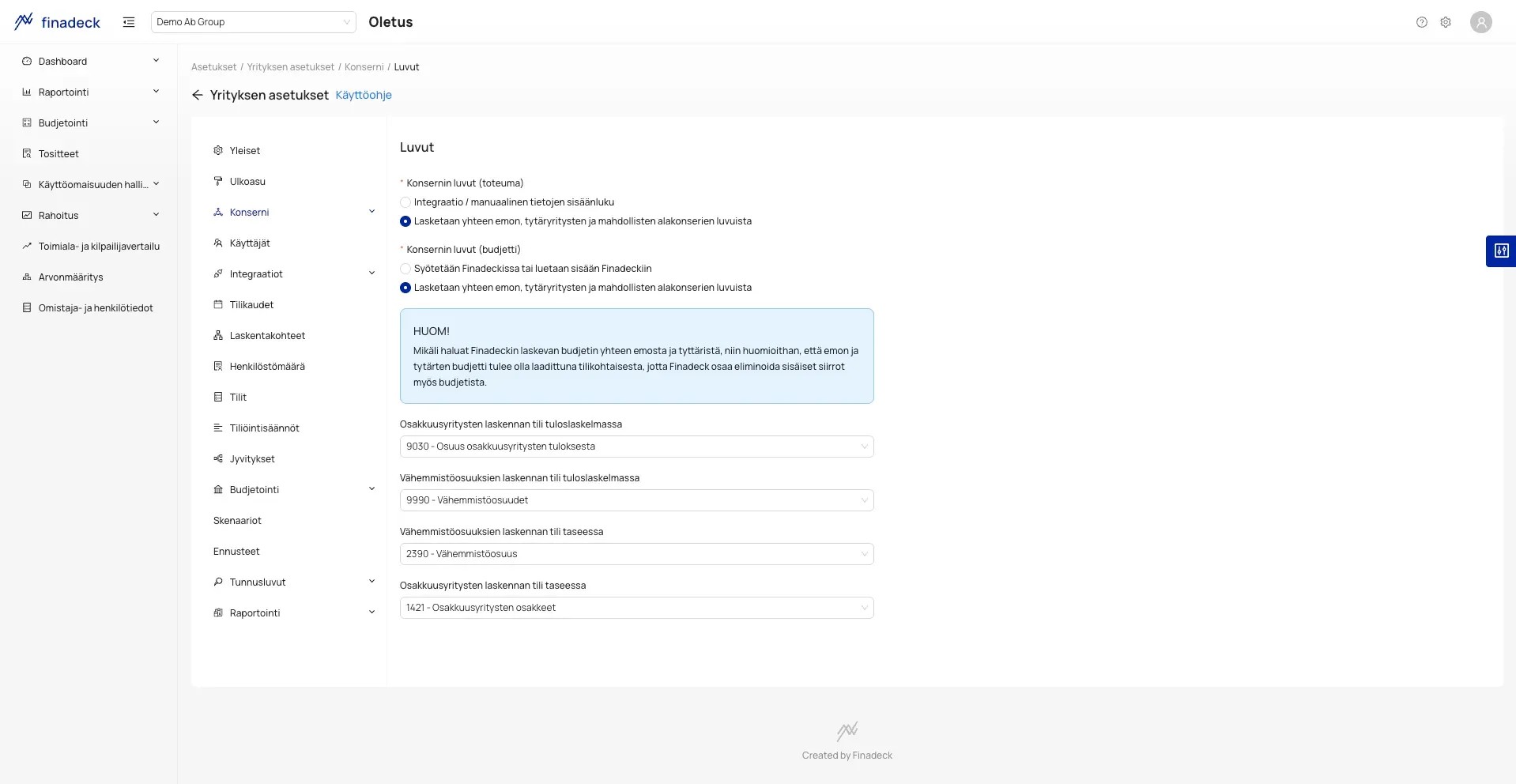Open the Käyttöohje link
Screen dimensions: 1516x784
364,95
